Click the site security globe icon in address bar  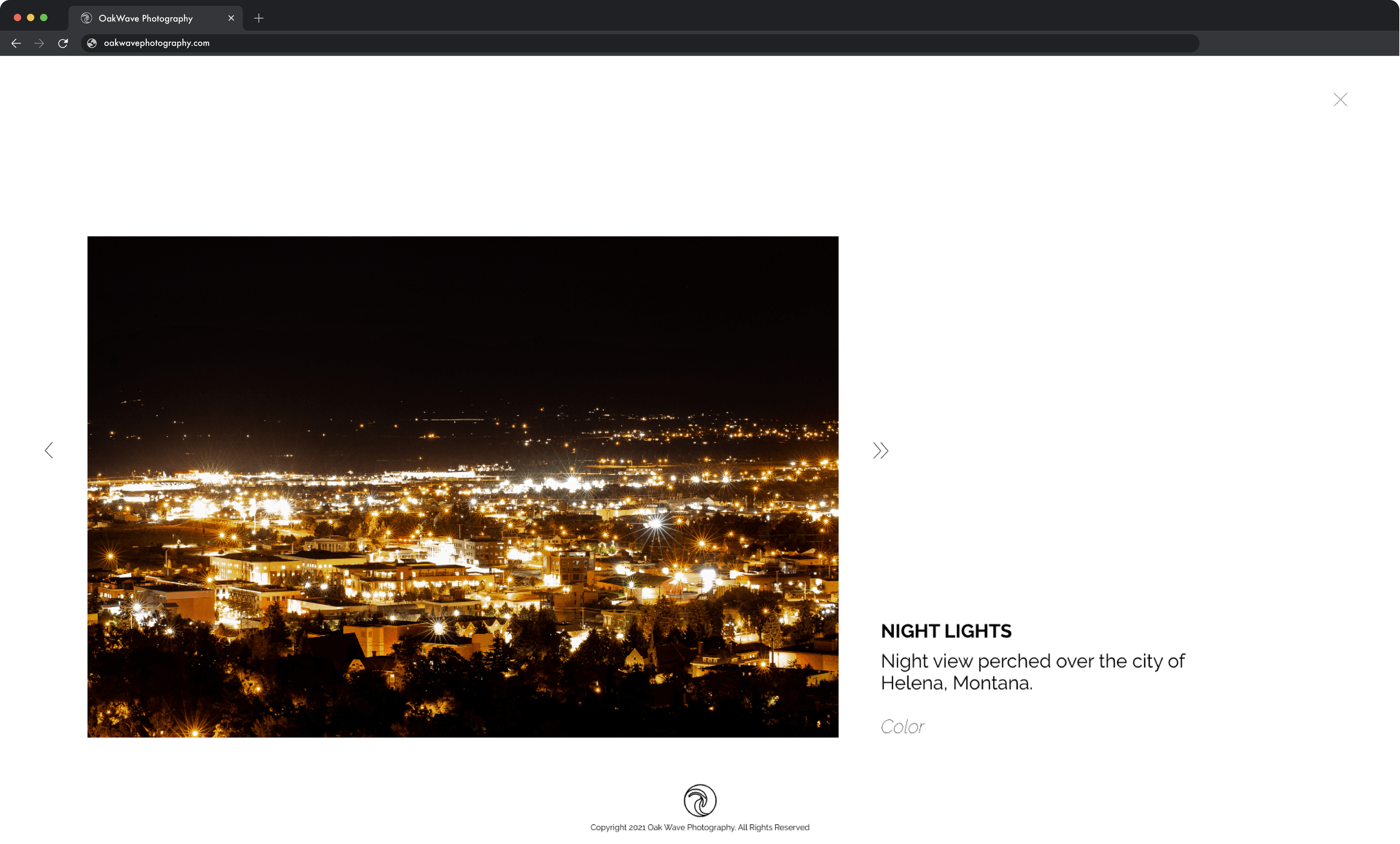(x=92, y=43)
